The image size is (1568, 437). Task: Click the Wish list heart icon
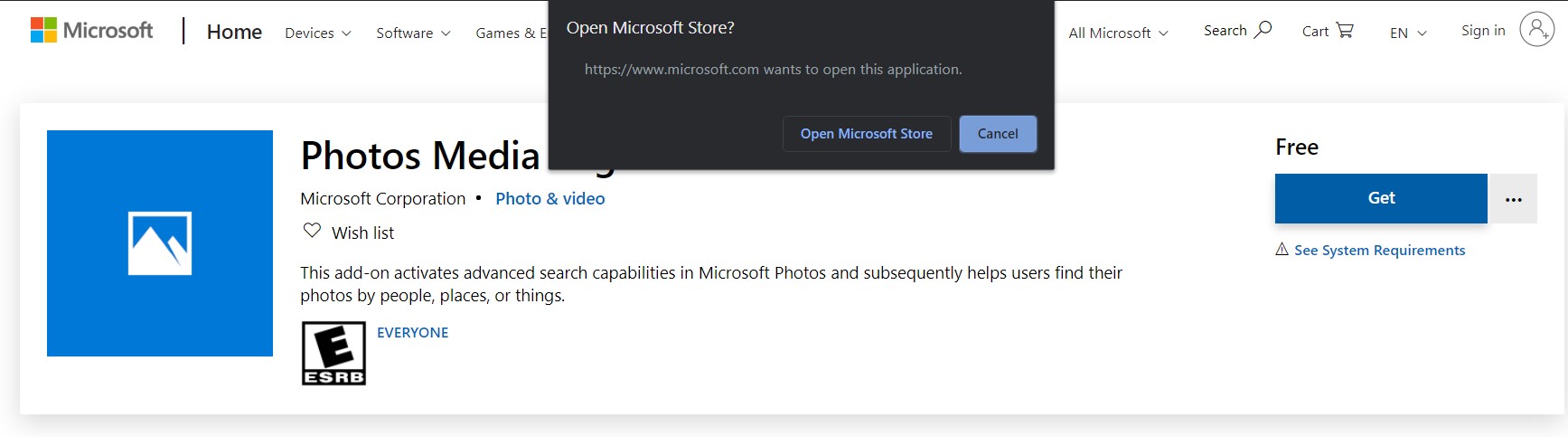(312, 231)
